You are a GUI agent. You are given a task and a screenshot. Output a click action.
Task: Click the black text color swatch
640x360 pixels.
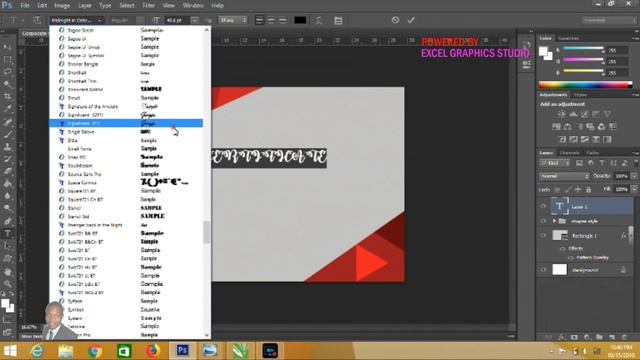tap(300, 20)
